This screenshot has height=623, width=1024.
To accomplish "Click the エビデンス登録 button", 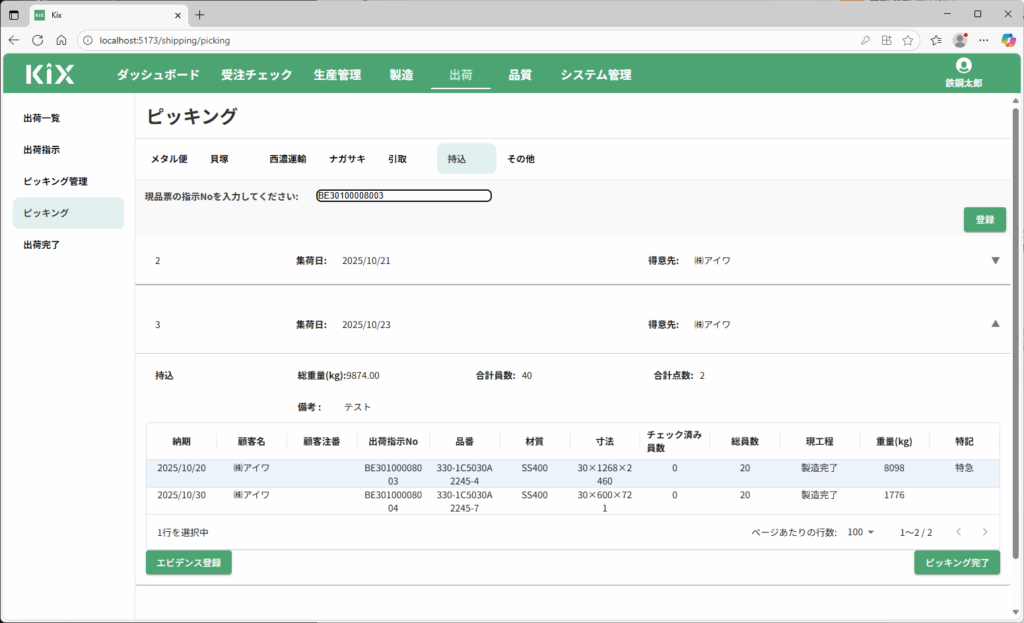I will [x=189, y=563].
